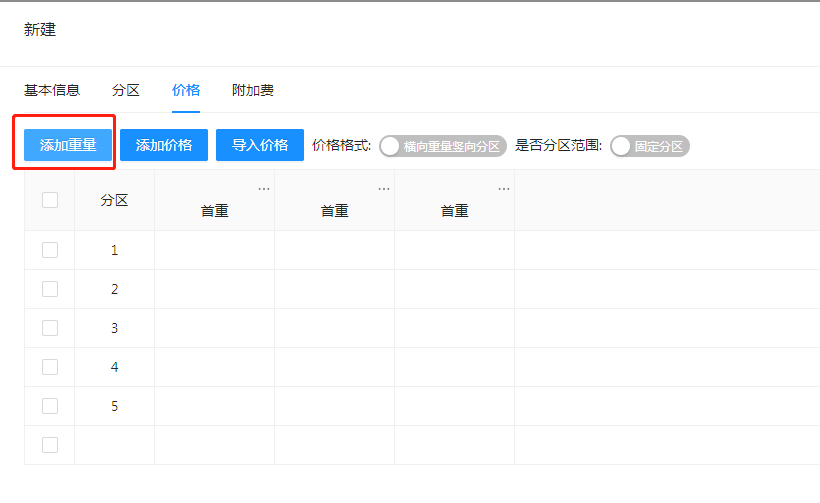
Task: Select the 价格 tab
Action: click(x=186, y=90)
